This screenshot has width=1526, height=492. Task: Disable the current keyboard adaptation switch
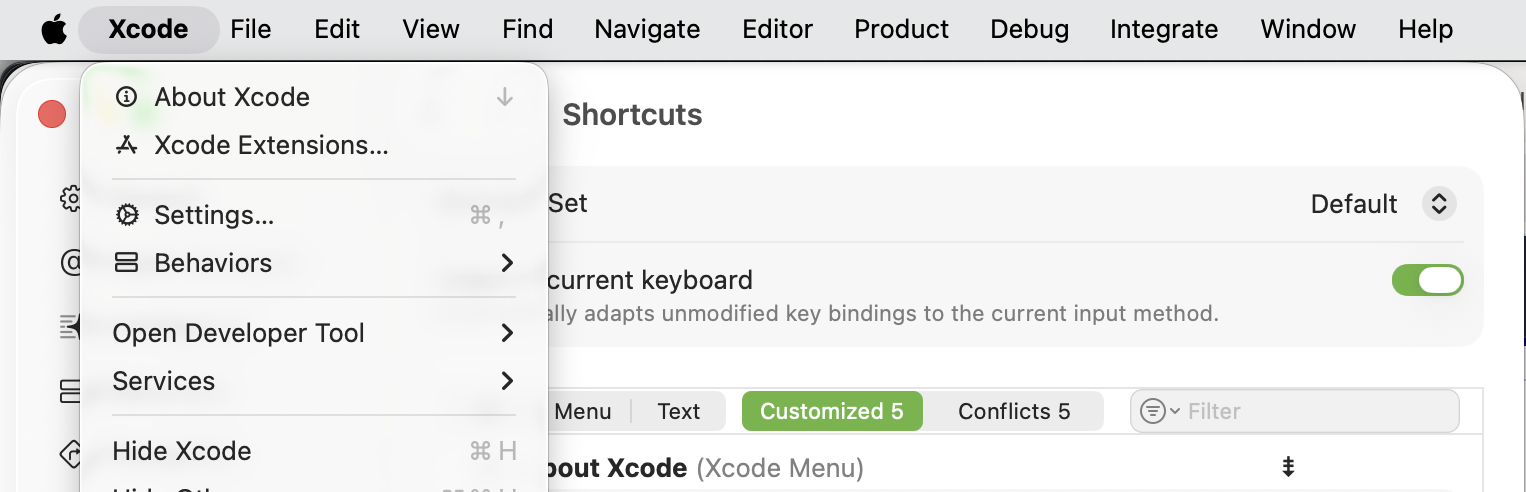point(1427,280)
